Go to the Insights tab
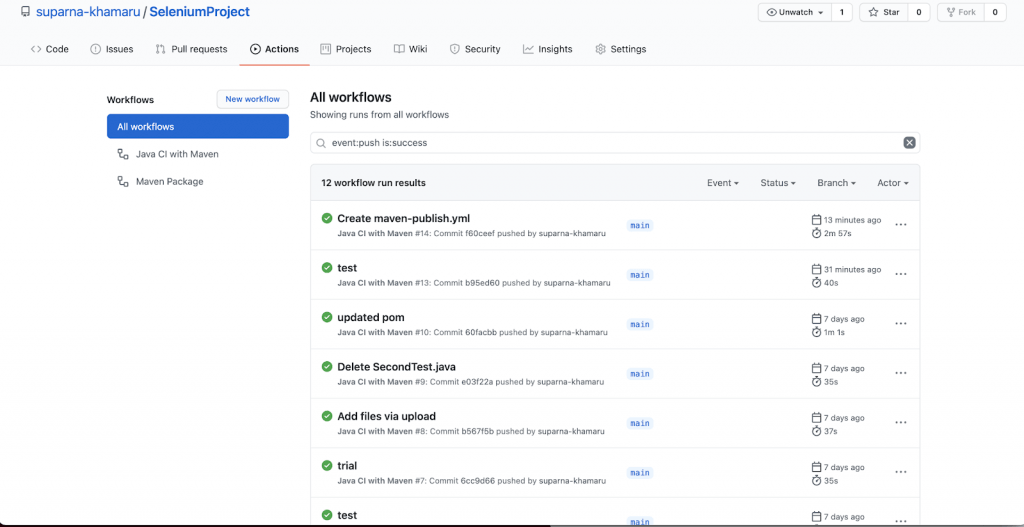The height and width of the screenshot is (527, 1024). [547, 49]
